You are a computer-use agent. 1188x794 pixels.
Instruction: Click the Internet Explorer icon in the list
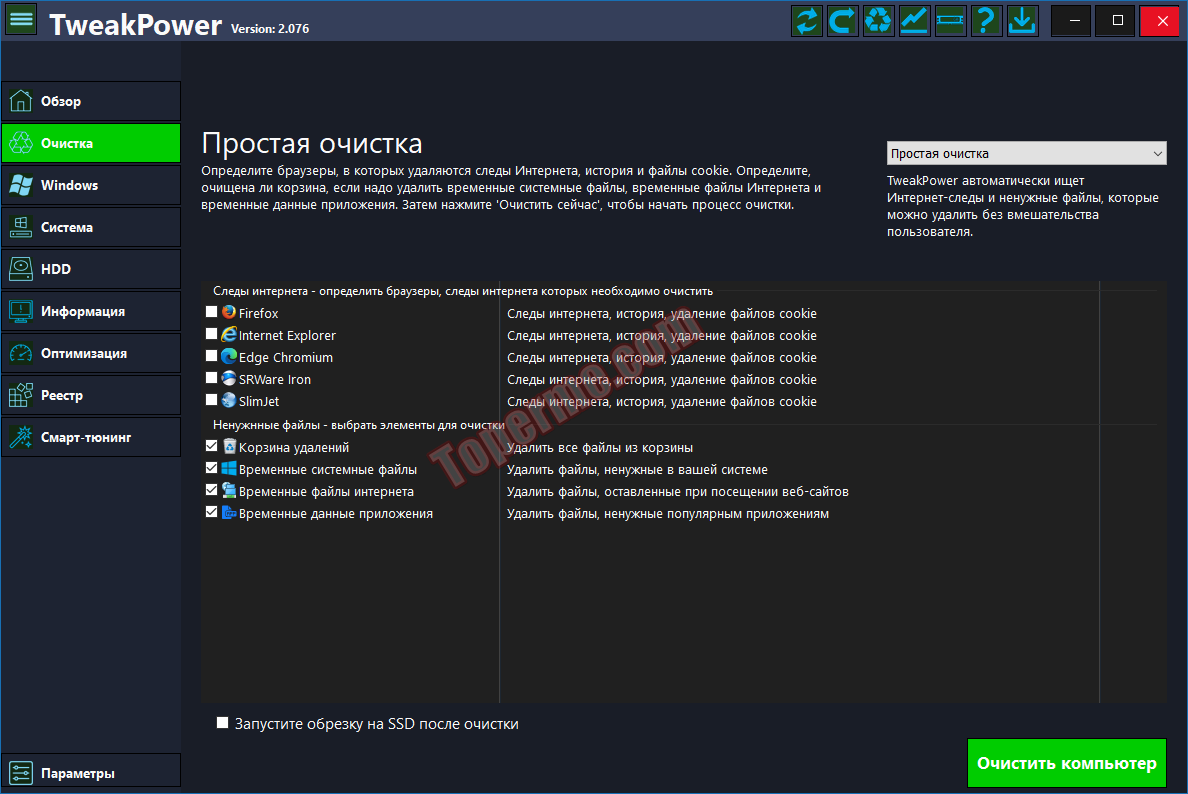pyautogui.click(x=229, y=334)
